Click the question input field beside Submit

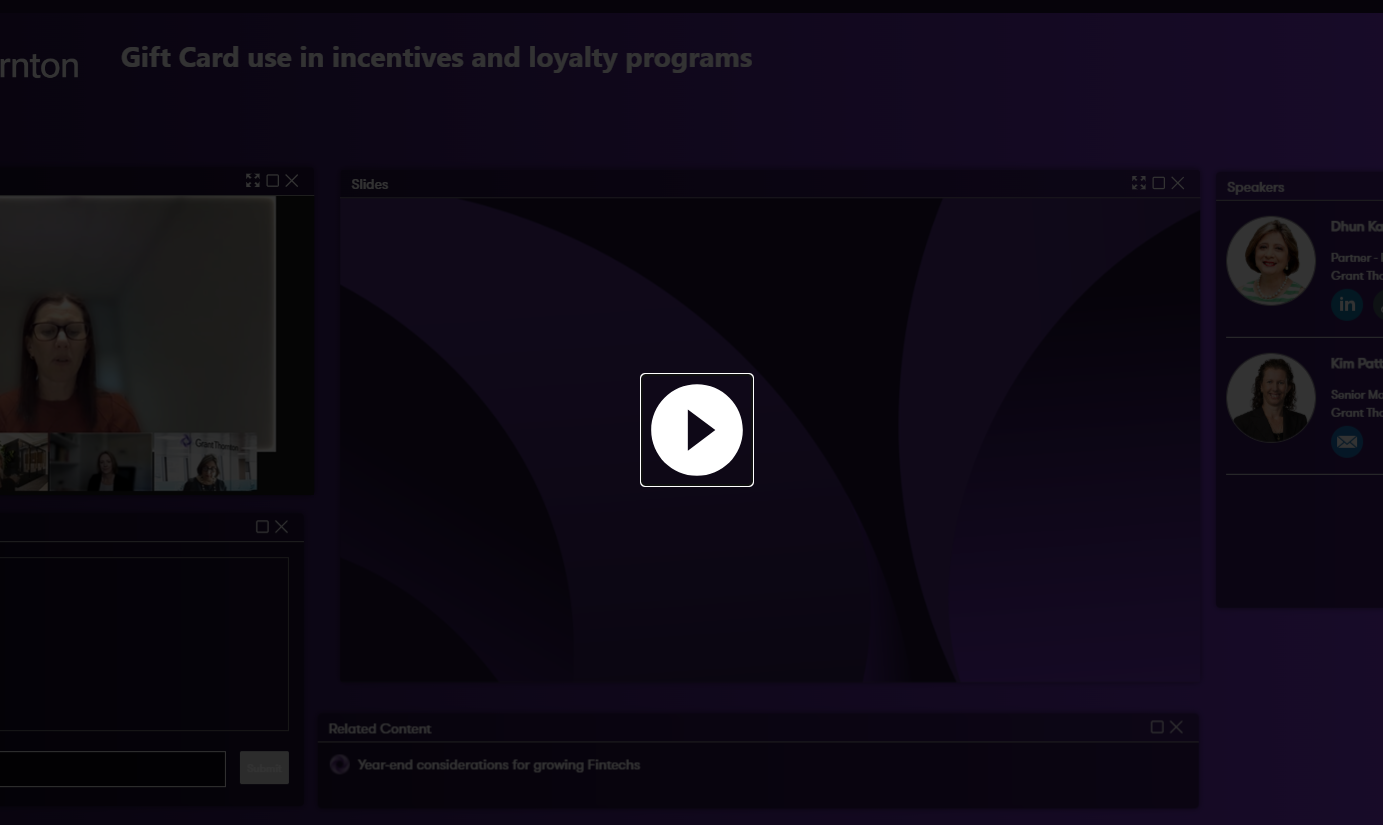coord(112,769)
